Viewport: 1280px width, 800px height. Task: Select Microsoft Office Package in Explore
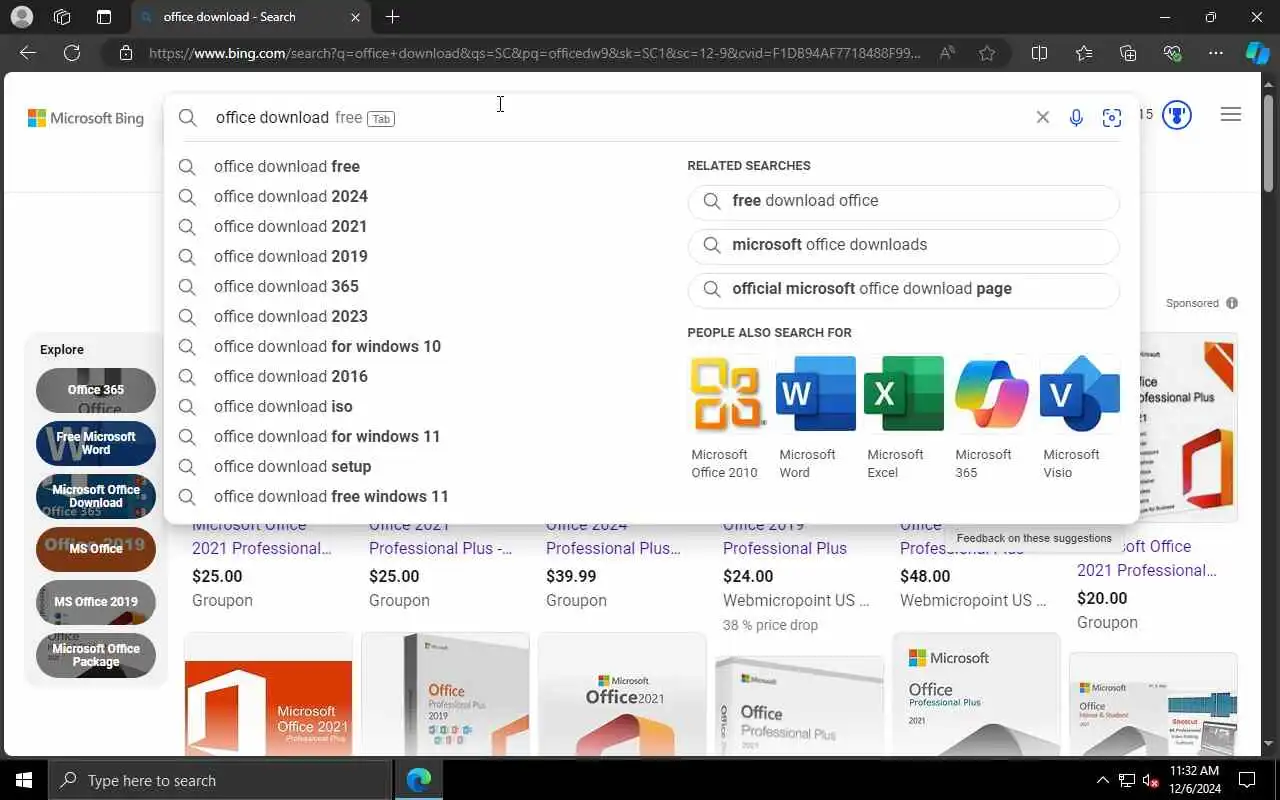tap(96, 655)
